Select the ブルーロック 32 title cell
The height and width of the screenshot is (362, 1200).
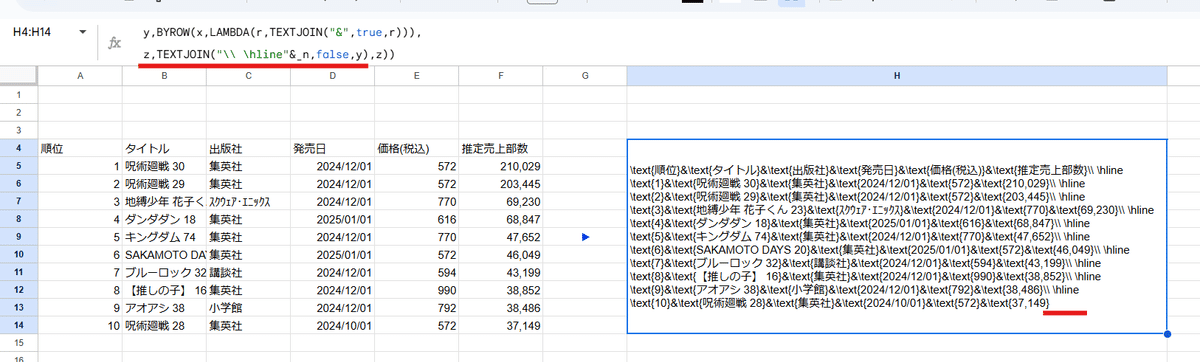coord(164,273)
